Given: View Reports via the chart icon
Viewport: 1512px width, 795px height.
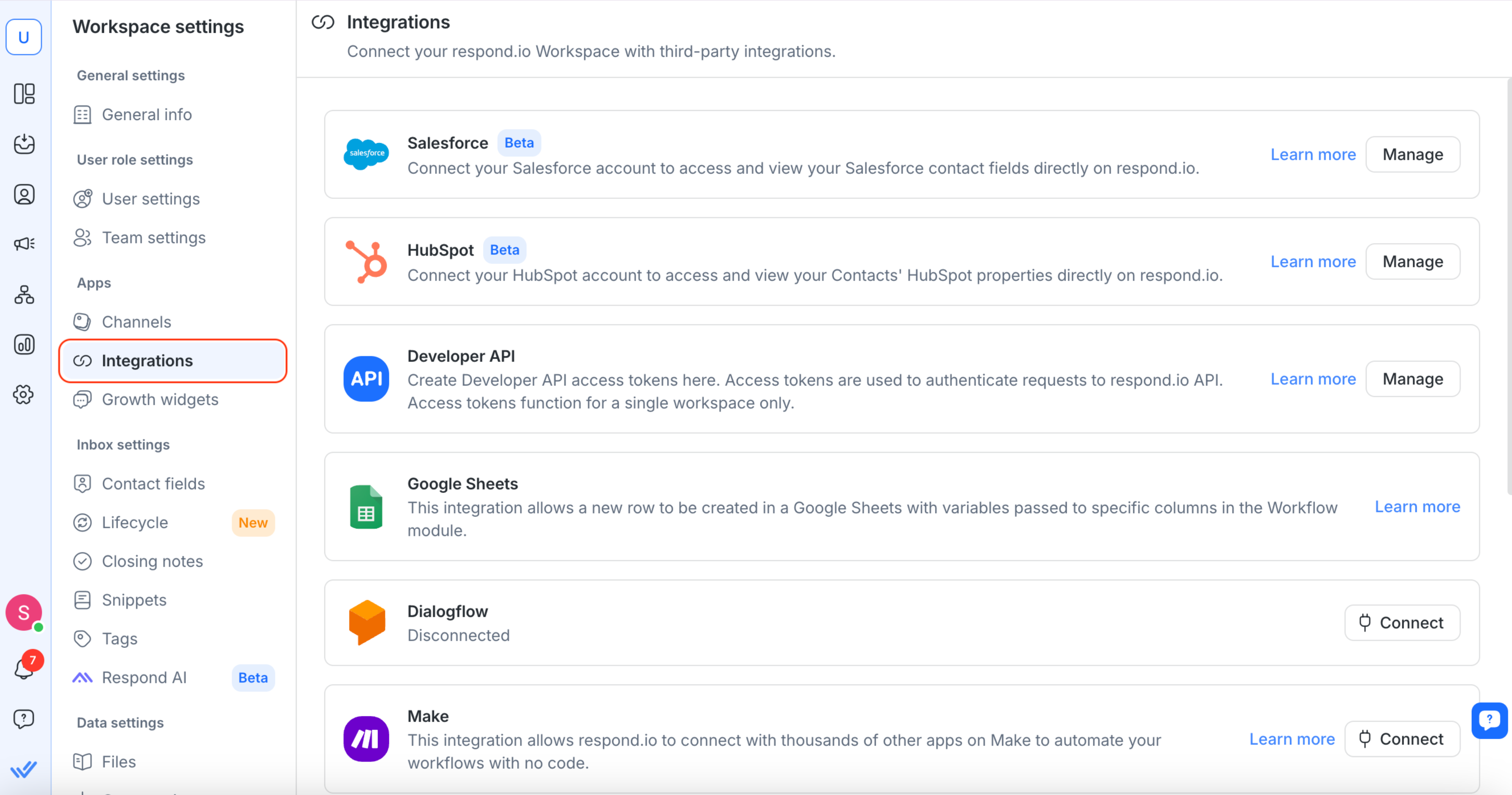Looking at the screenshot, I should 24,345.
